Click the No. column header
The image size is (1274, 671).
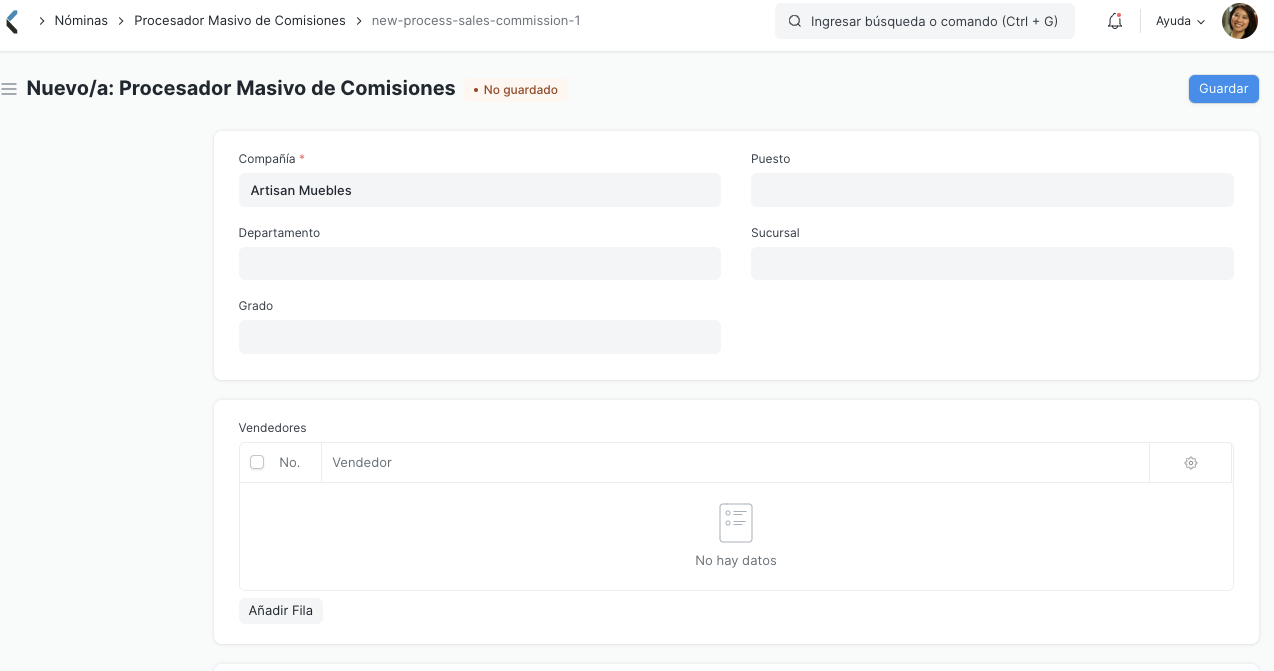290,463
